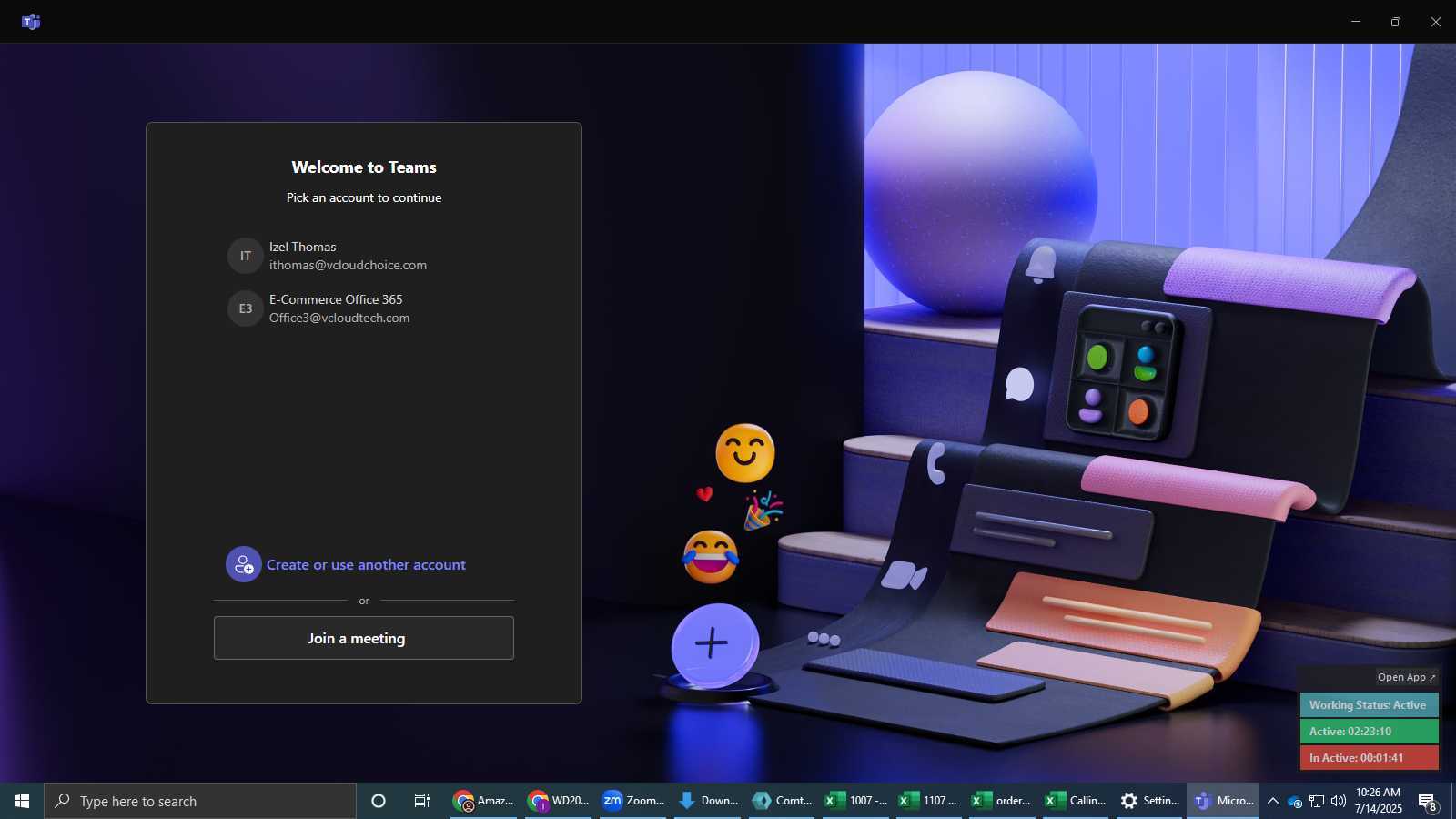The height and width of the screenshot is (819, 1456).
Task: Open the Comt... taskbar app
Action: click(782, 801)
